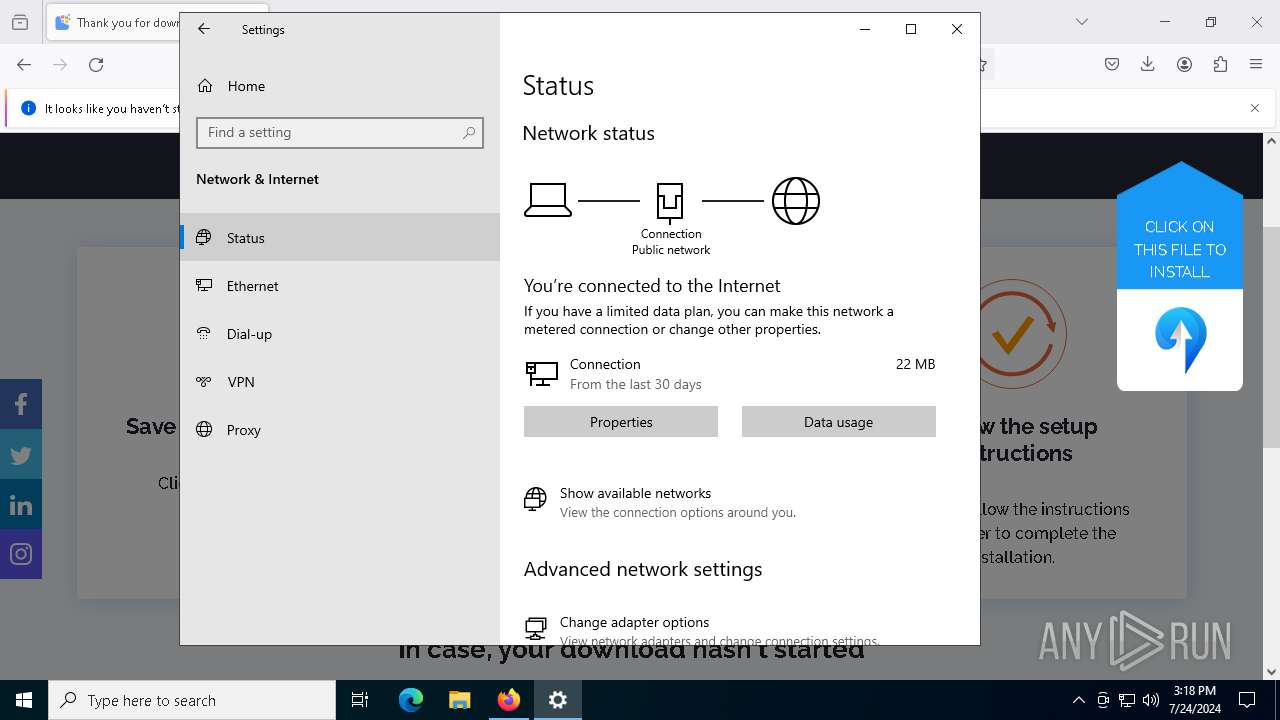Select Status in Network & Internet sidebar

340,238
